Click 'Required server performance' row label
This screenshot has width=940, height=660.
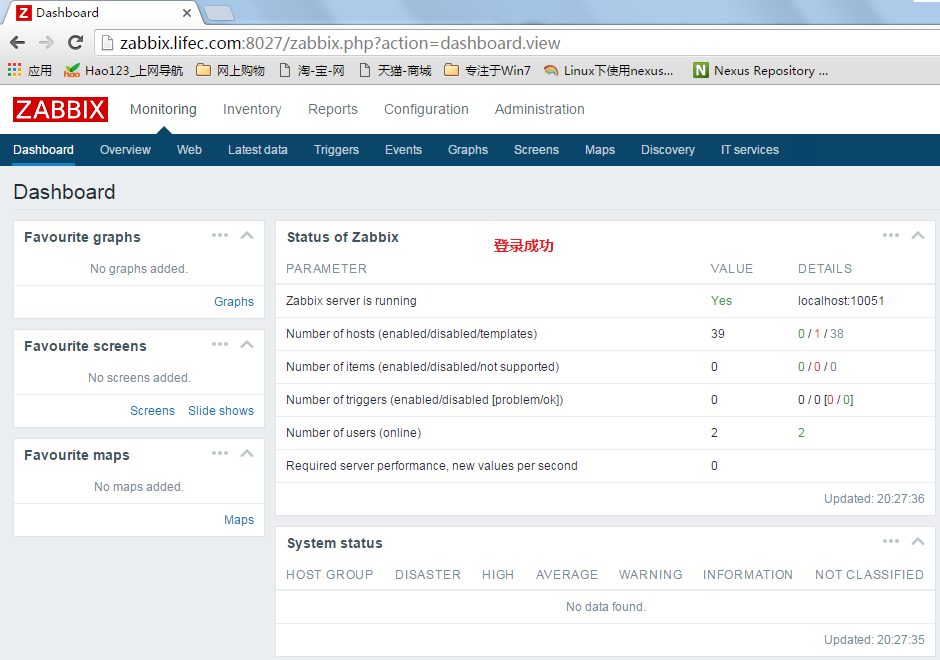pyautogui.click(x=432, y=466)
